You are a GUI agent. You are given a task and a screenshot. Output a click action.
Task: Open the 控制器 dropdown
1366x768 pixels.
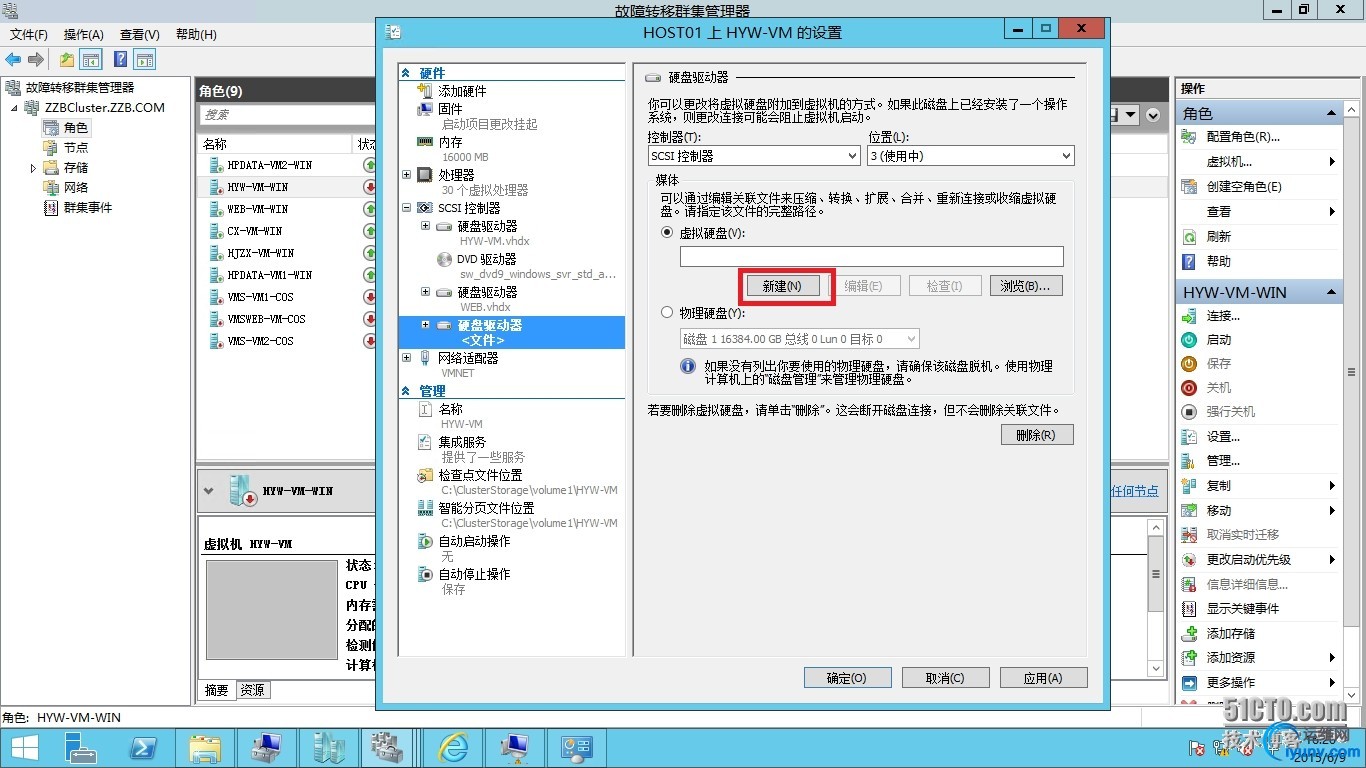(x=754, y=156)
